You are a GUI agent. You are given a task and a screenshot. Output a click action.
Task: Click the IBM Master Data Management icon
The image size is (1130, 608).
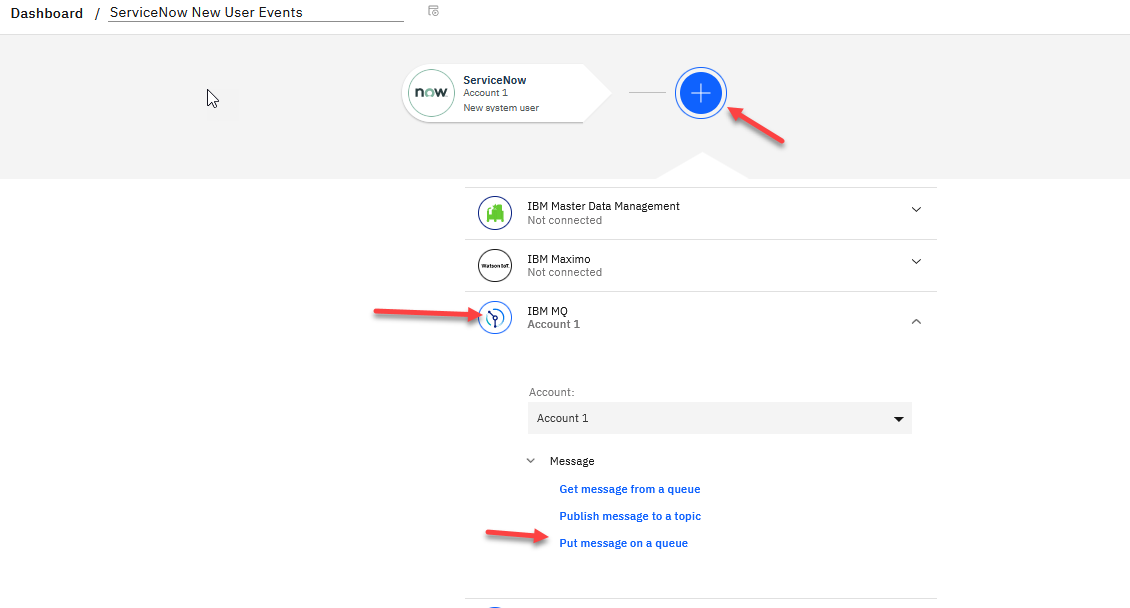[x=495, y=213]
